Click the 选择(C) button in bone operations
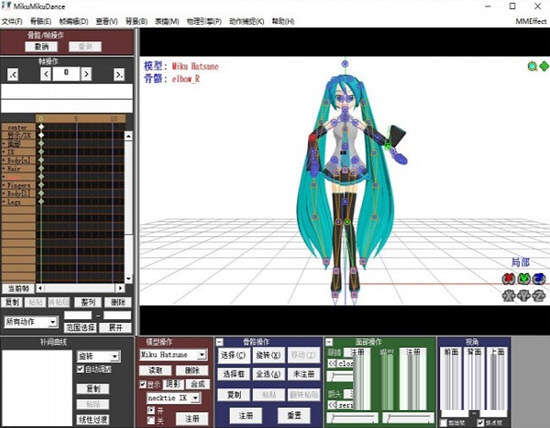550x428 pixels. coord(233,355)
